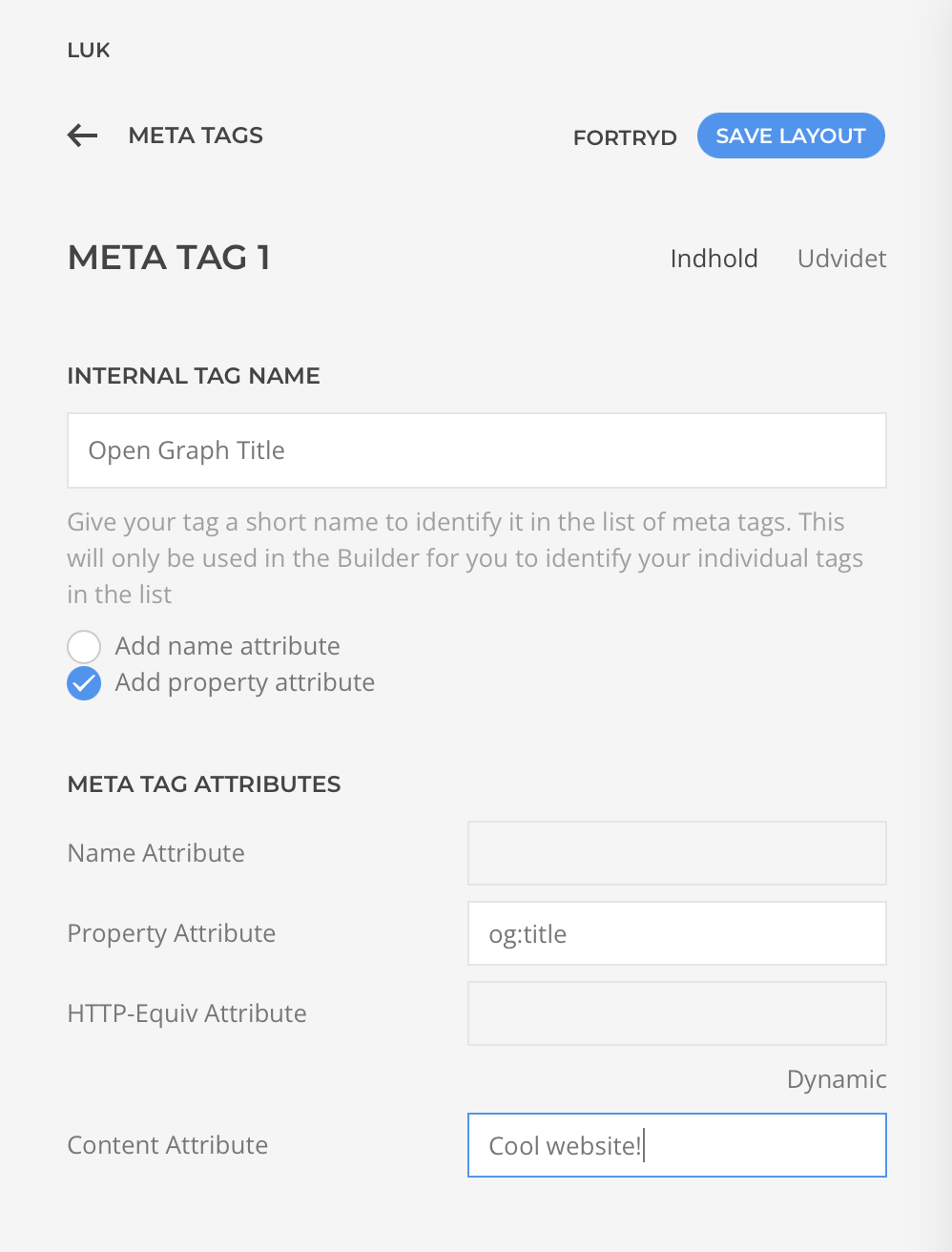Switch to the Indhold tab
Image resolution: width=952 pixels, height=1252 pixels.
click(714, 259)
